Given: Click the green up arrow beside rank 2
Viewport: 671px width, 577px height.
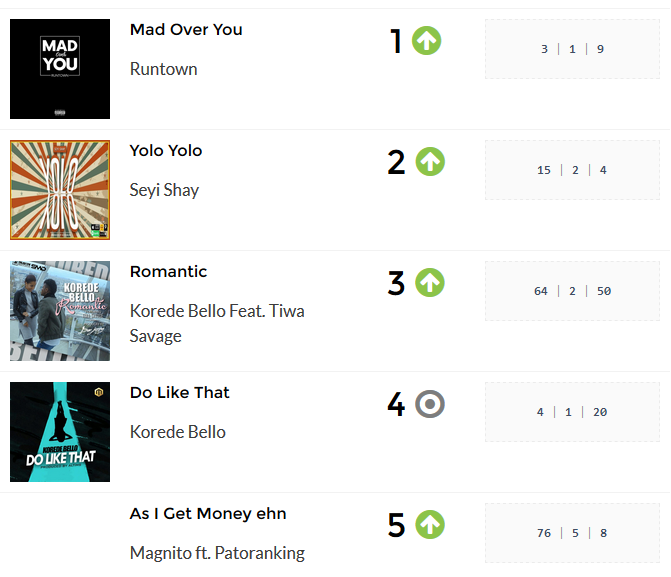Looking at the screenshot, I should click(430, 162).
